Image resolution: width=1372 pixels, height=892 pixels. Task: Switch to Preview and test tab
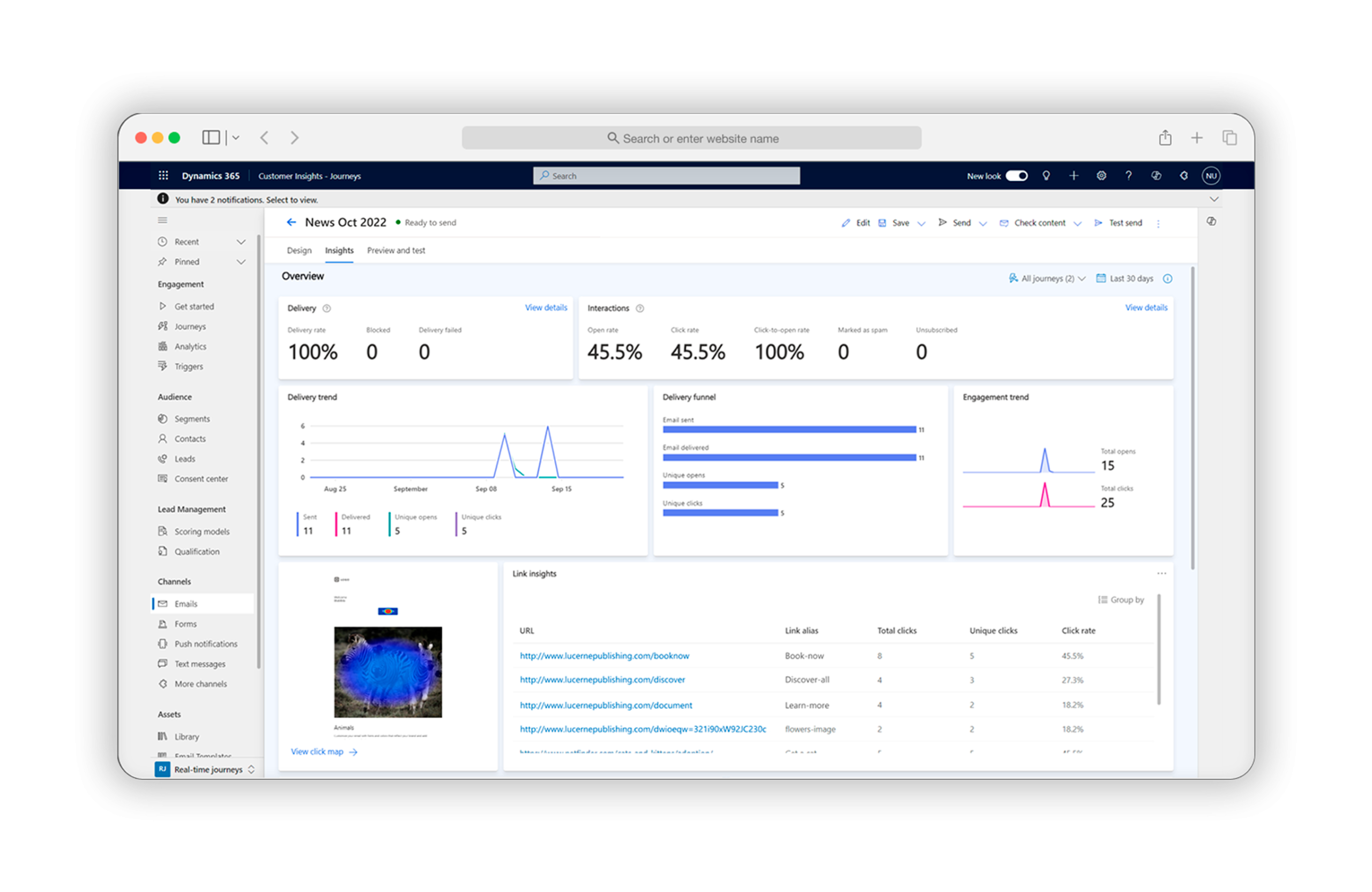click(x=396, y=251)
